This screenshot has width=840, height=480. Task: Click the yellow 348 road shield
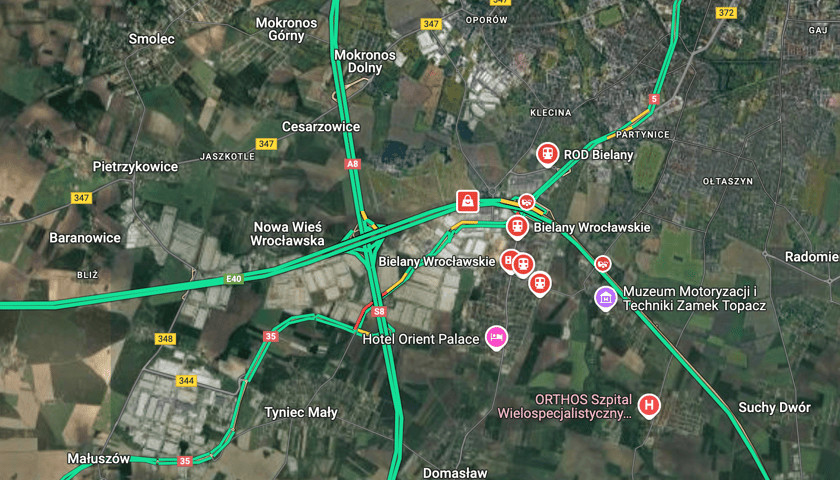(x=165, y=339)
